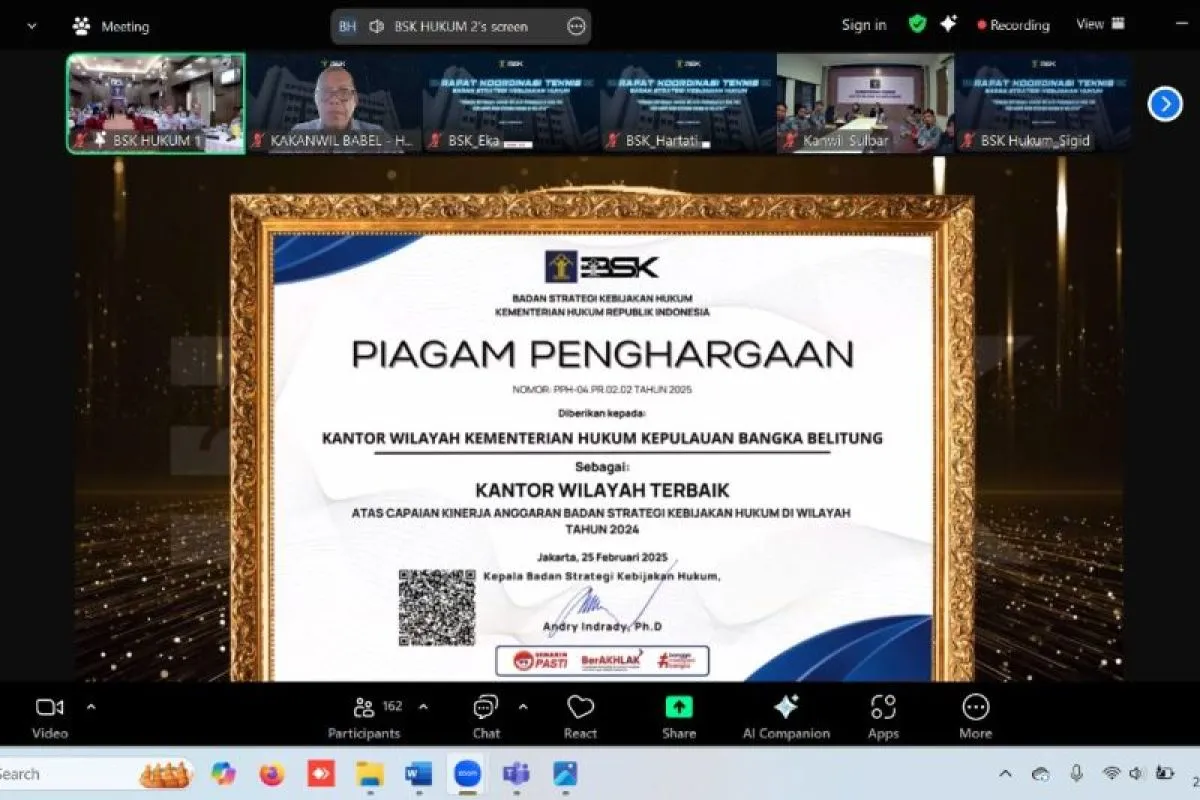
Task: Open the Chat panel
Action: (486, 716)
